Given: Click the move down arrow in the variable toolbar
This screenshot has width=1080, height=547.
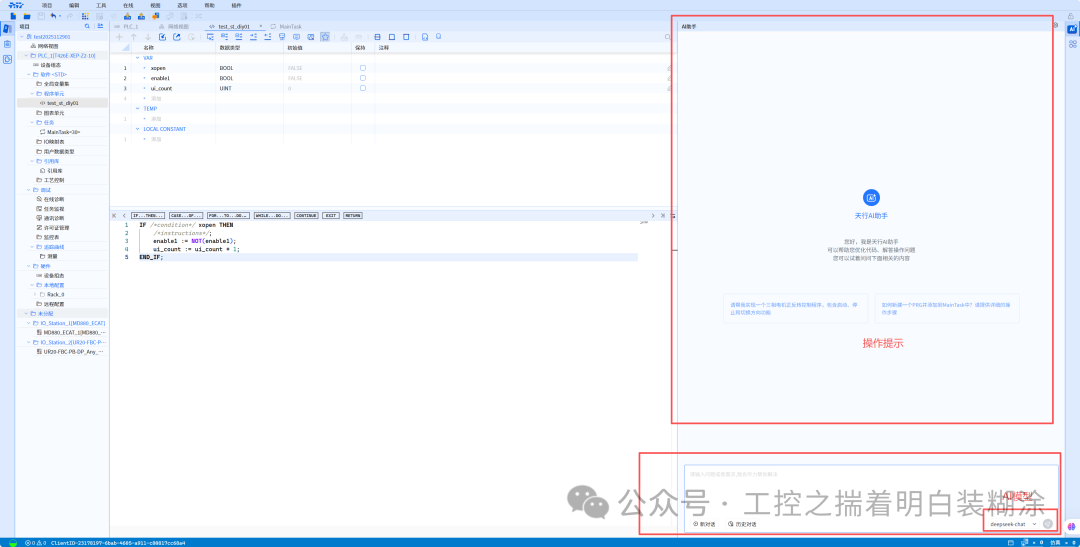Looking at the screenshot, I should (x=147, y=37).
